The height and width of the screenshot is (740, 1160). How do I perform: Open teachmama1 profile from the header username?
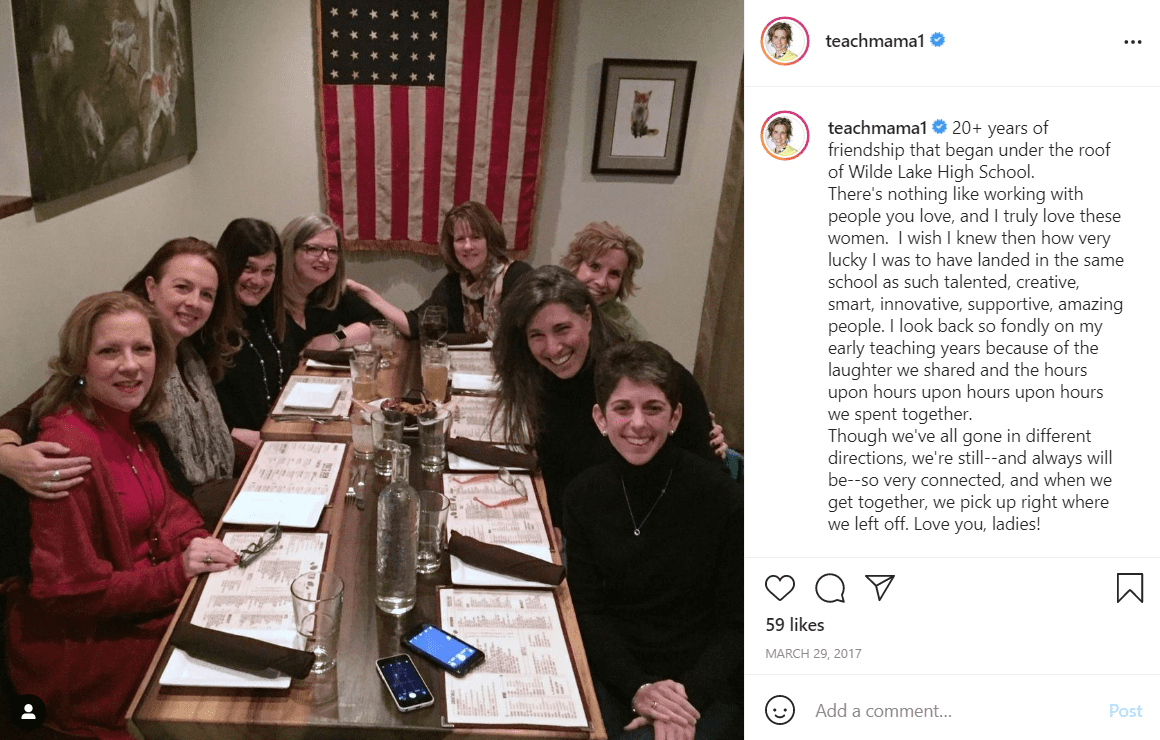[874, 41]
